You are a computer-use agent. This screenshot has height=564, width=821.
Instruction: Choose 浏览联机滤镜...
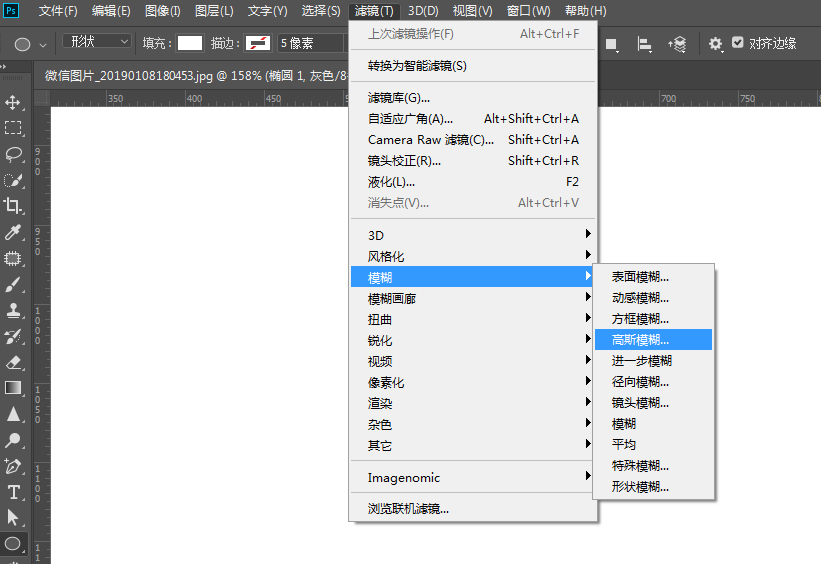point(473,508)
